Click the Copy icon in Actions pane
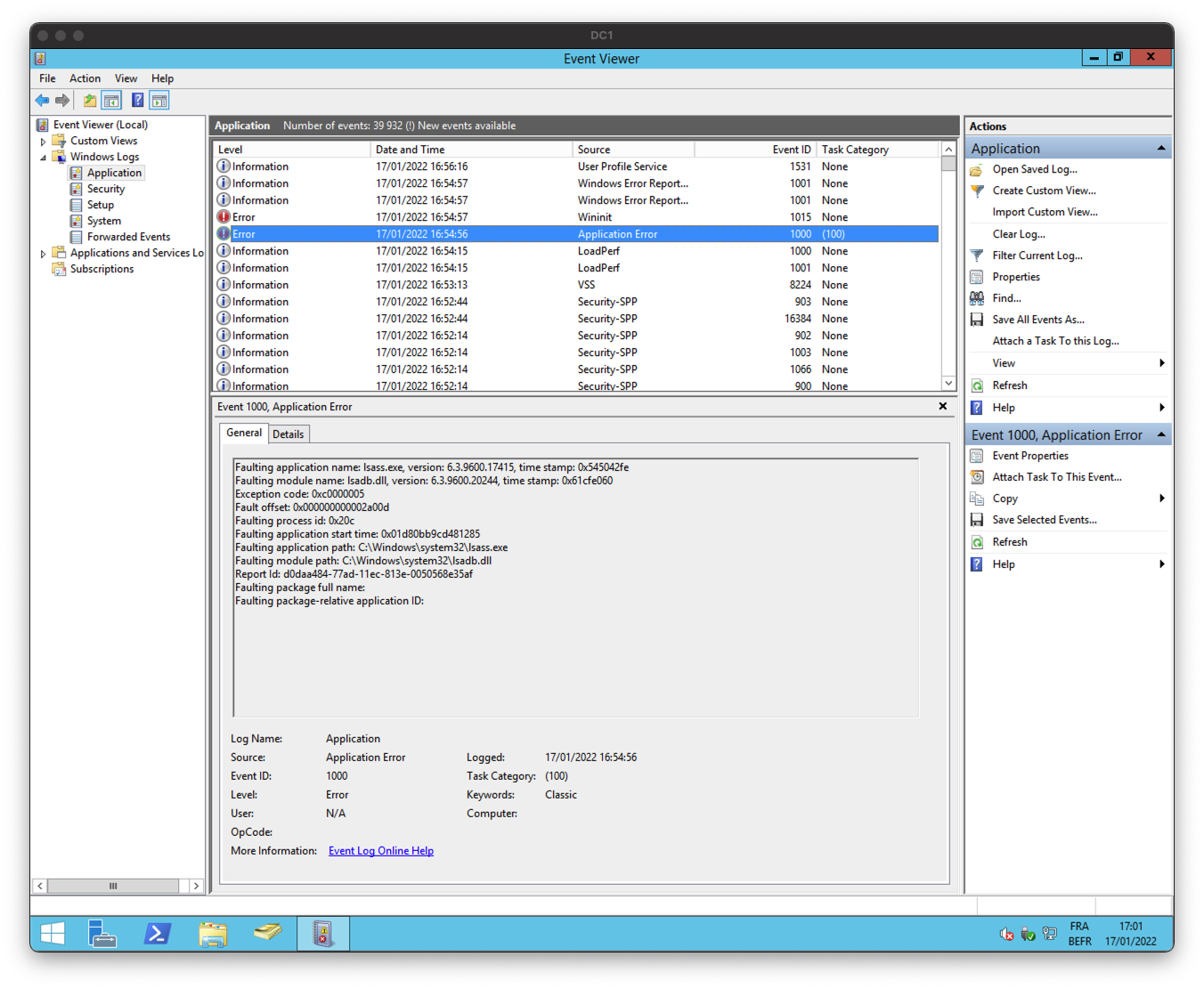The width and height of the screenshot is (1204, 989). (977, 499)
